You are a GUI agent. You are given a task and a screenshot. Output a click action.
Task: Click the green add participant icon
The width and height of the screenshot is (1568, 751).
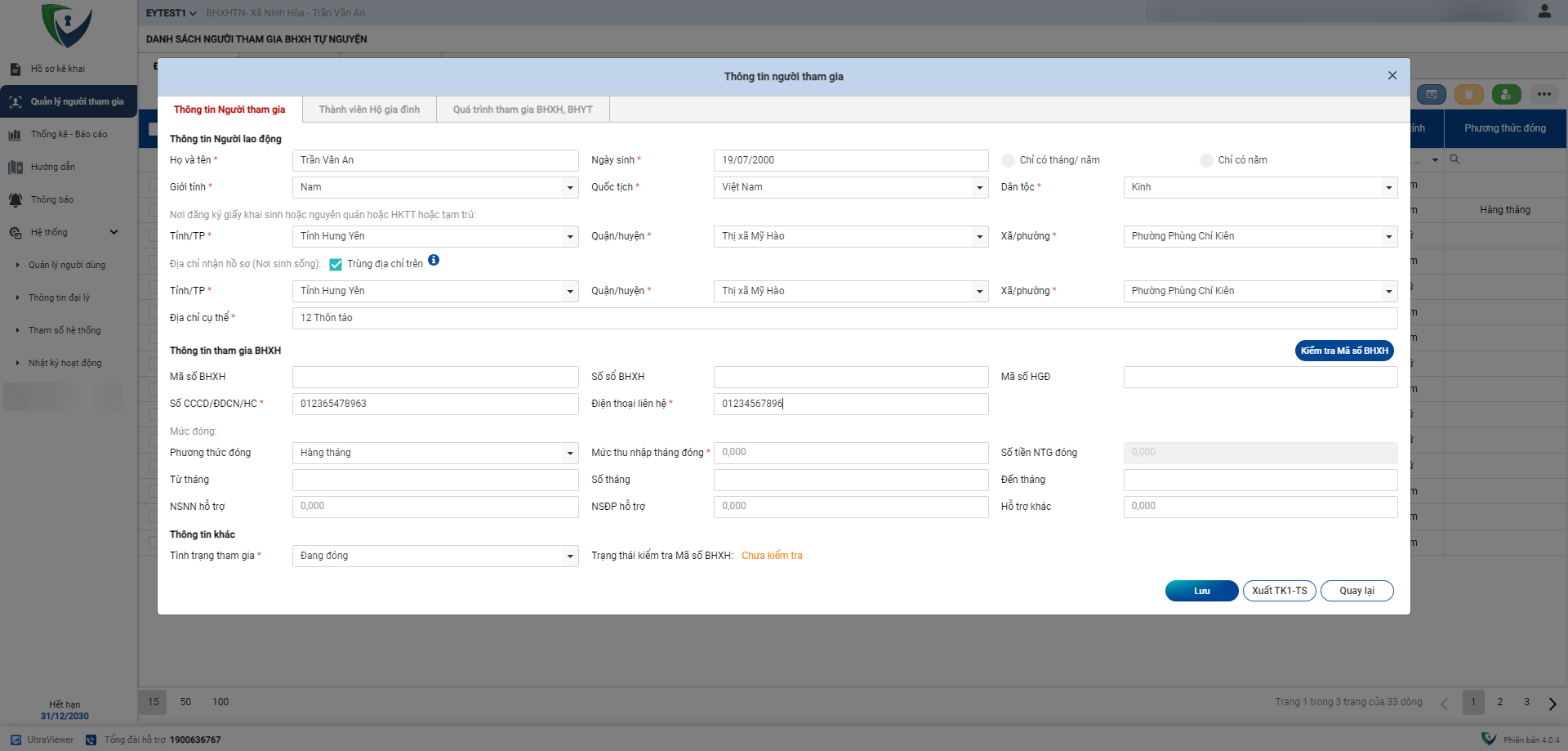click(1506, 95)
